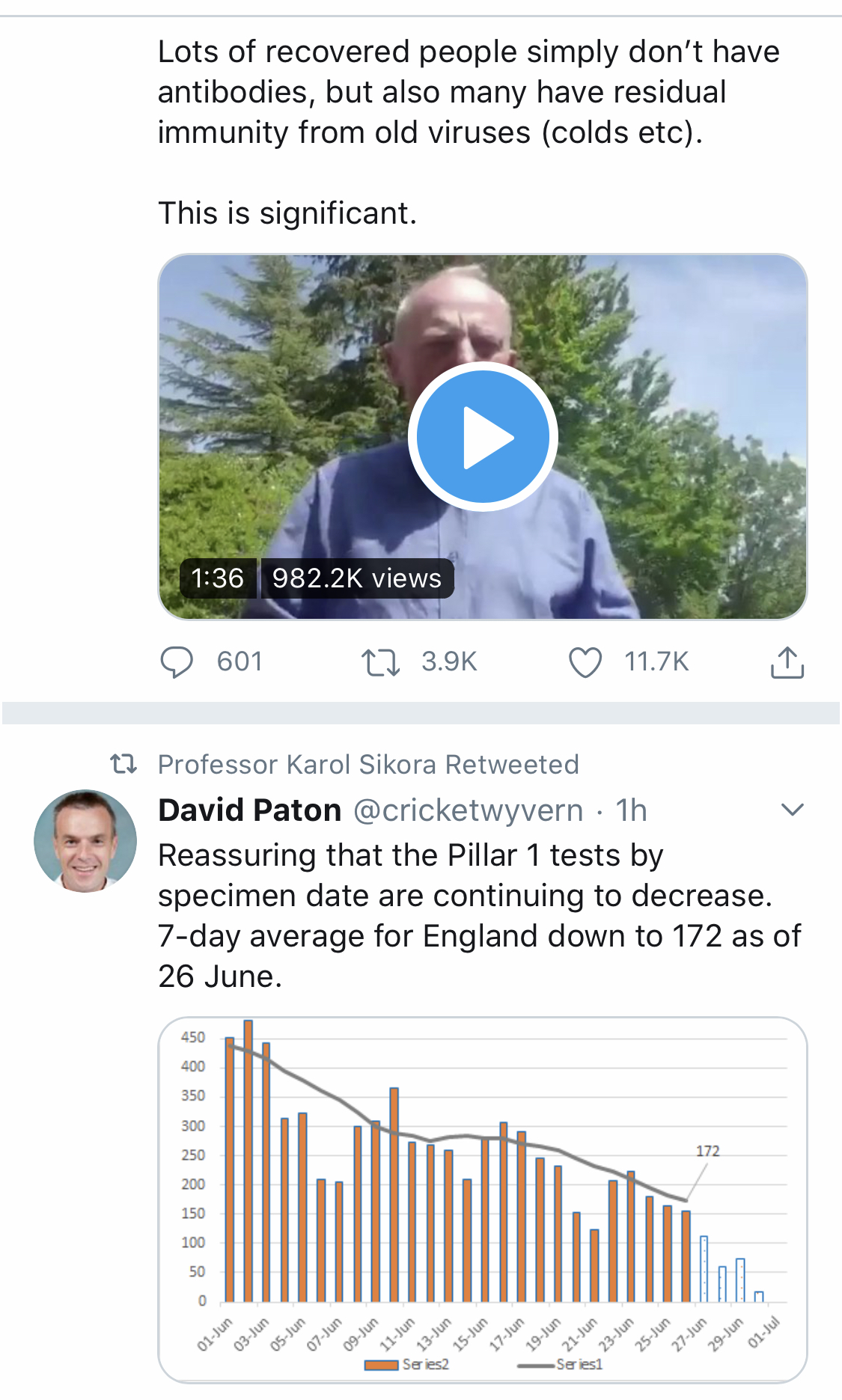842x1400 pixels.
Task: Open the share upload icon
Action: (787, 662)
